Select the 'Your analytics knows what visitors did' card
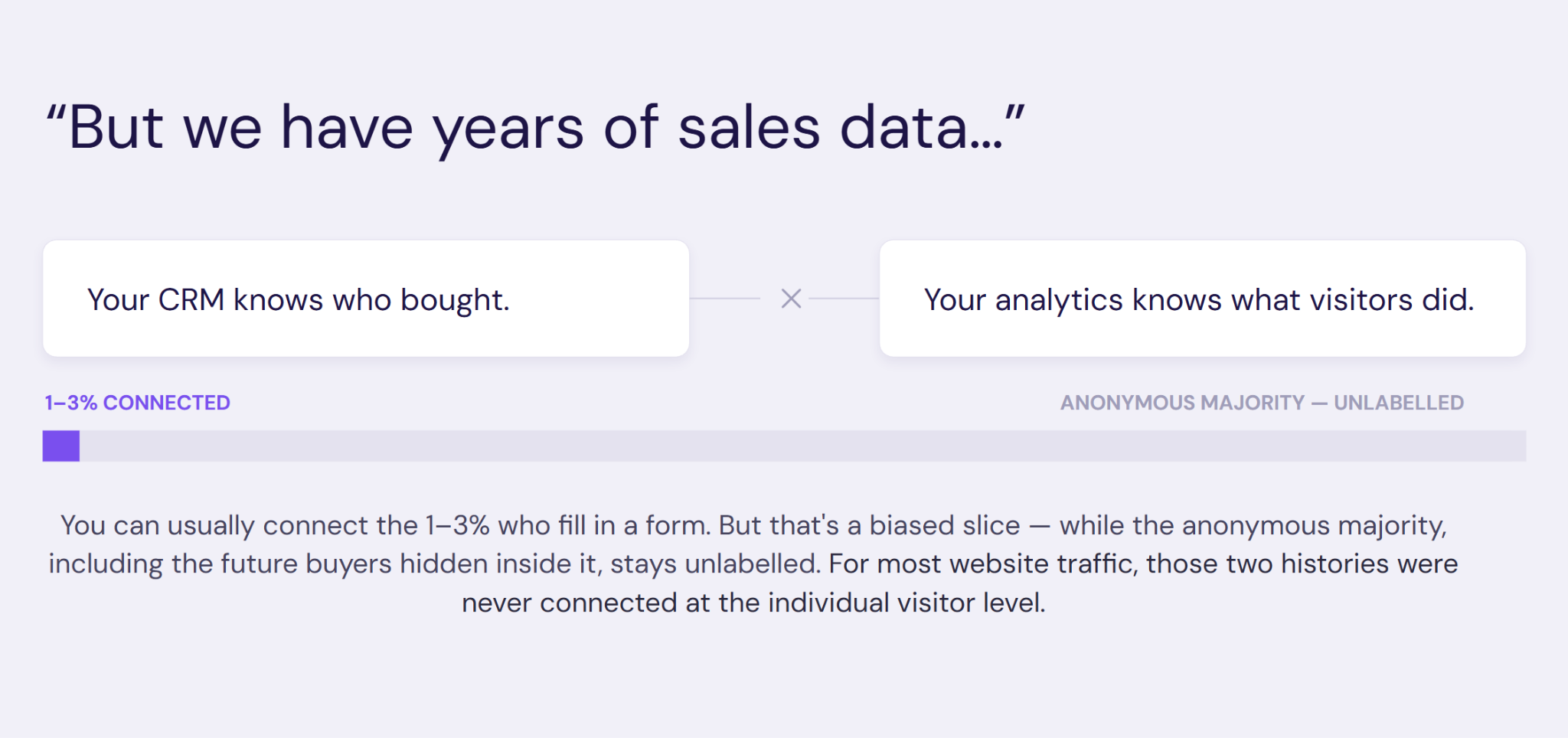 click(x=1203, y=299)
